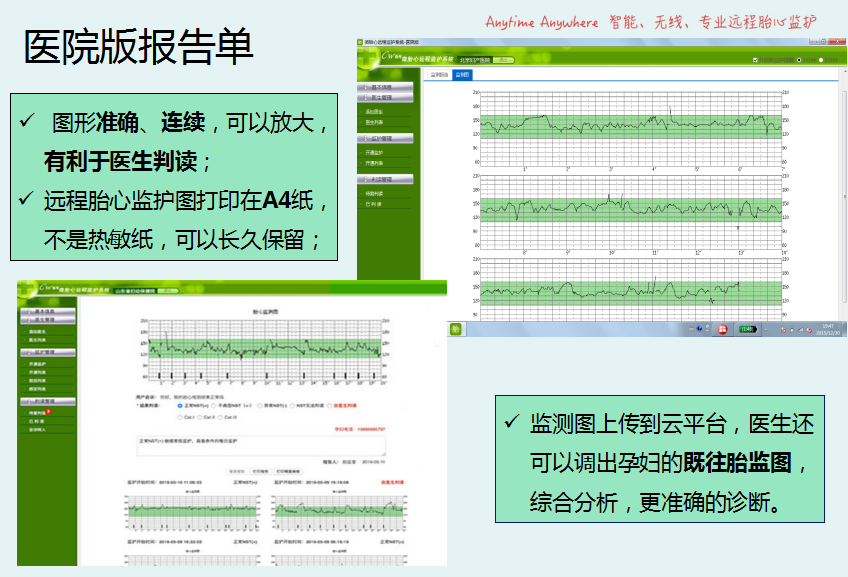The image size is (848, 577).
Task: Select the red 由医生判读 radio button
Action: tap(329, 406)
